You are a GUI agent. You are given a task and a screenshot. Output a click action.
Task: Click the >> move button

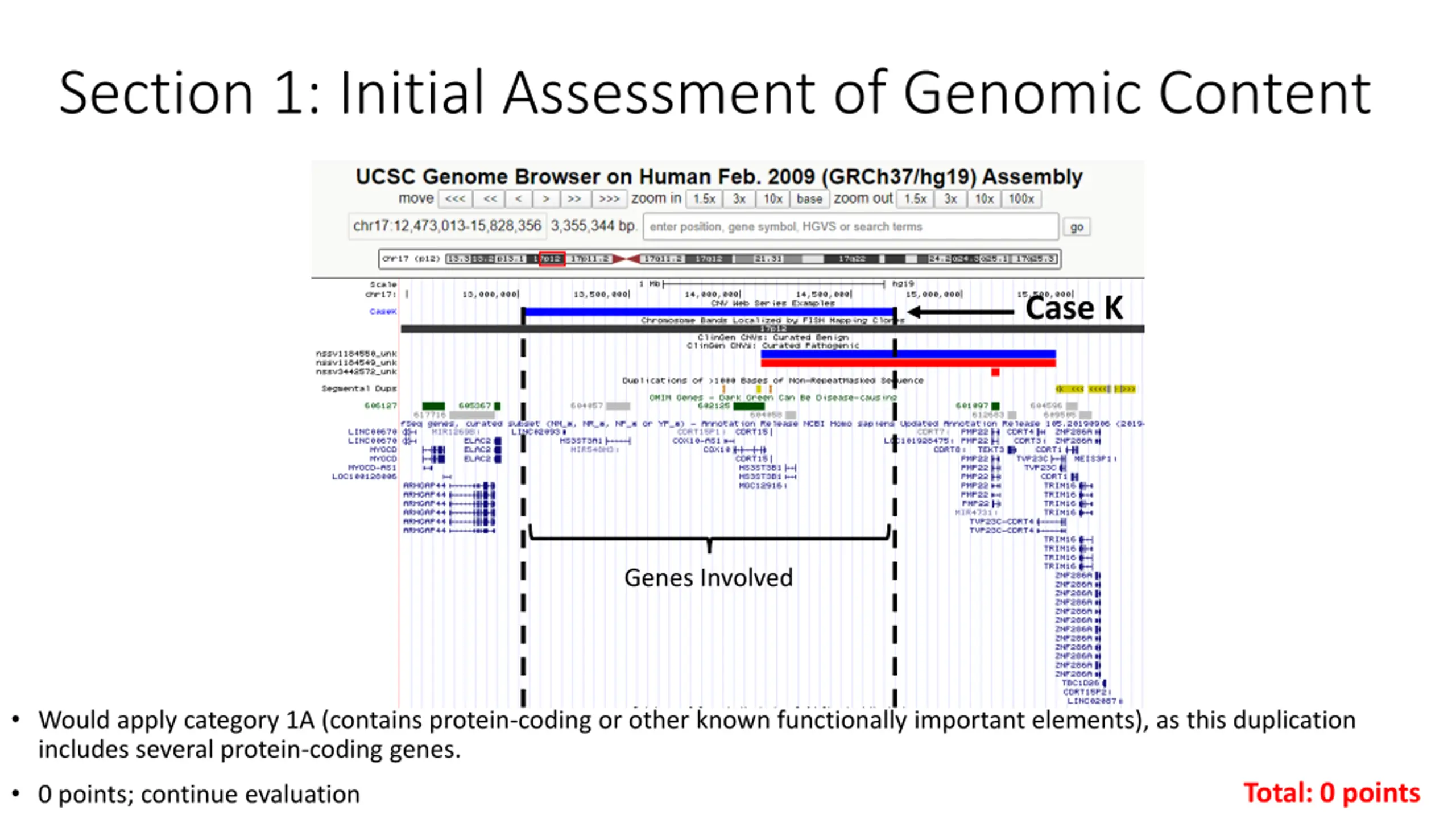574,199
